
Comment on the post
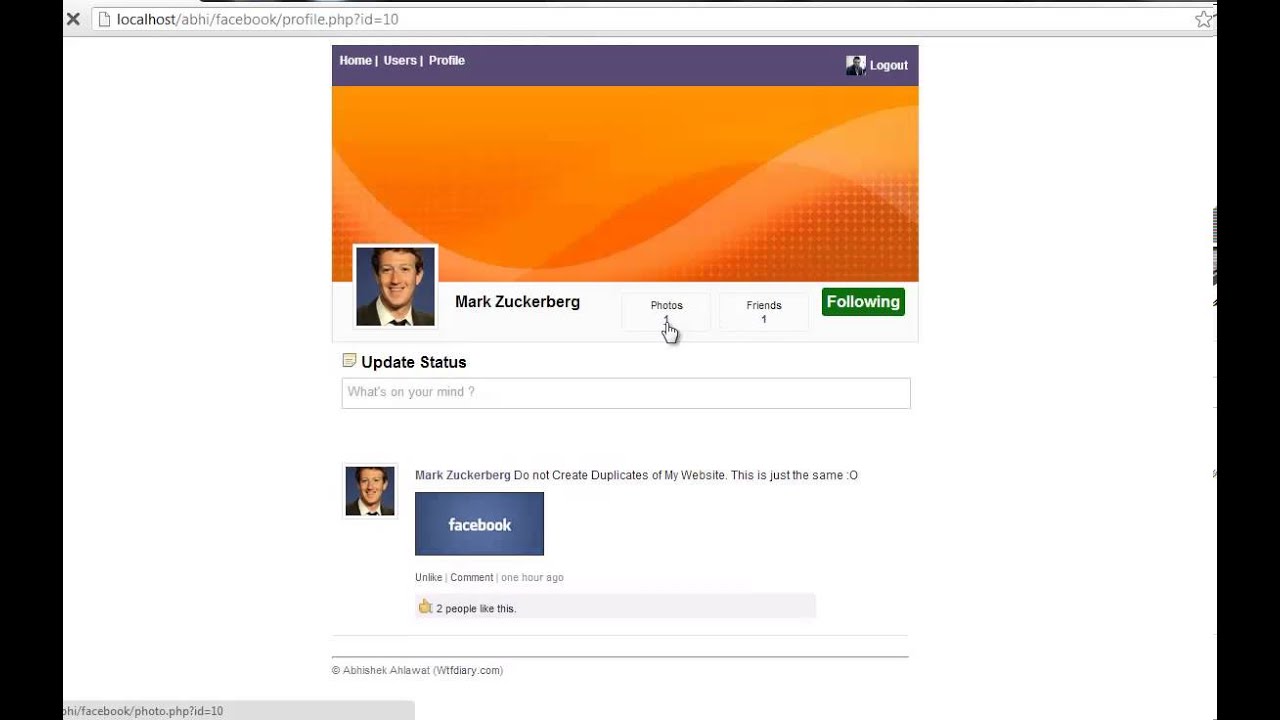click(x=471, y=577)
